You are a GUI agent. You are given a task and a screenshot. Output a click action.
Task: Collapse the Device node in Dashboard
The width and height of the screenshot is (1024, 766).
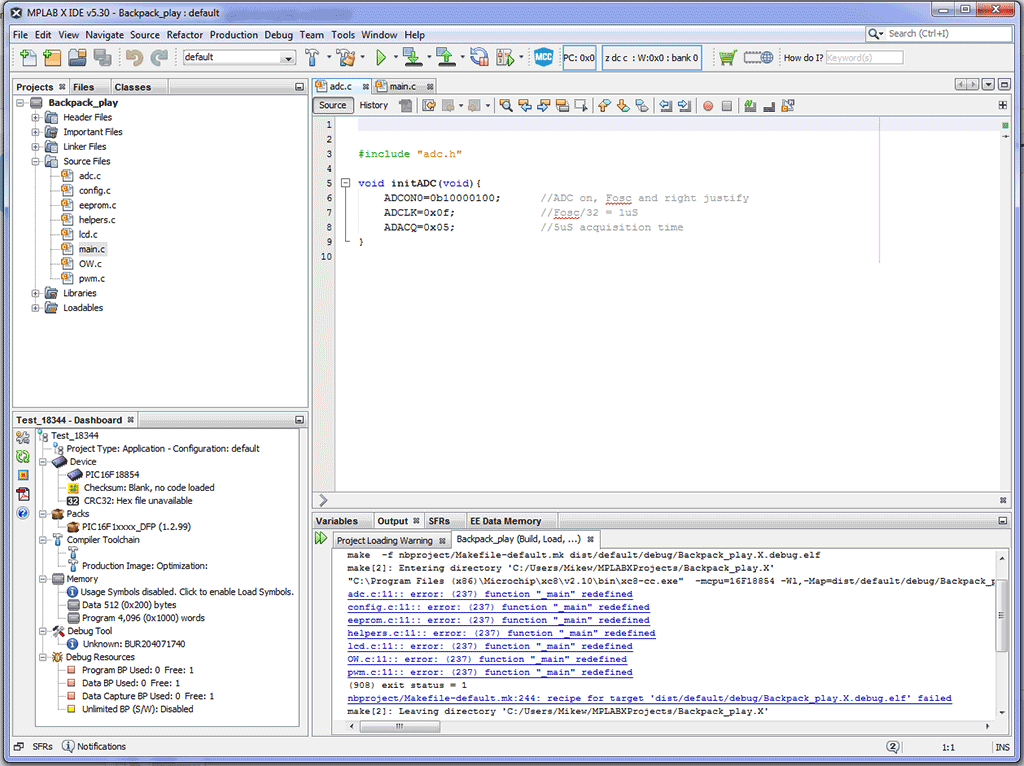pyautogui.click(x=43, y=462)
